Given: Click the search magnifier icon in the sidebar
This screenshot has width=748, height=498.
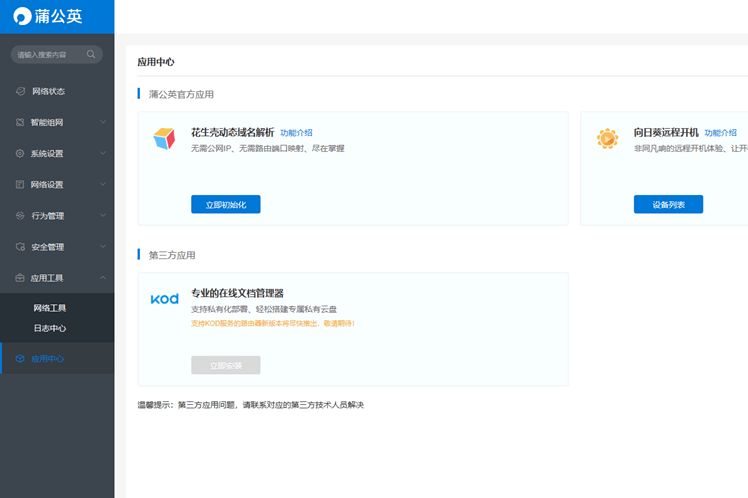Looking at the screenshot, I should [x=92, y=55].
